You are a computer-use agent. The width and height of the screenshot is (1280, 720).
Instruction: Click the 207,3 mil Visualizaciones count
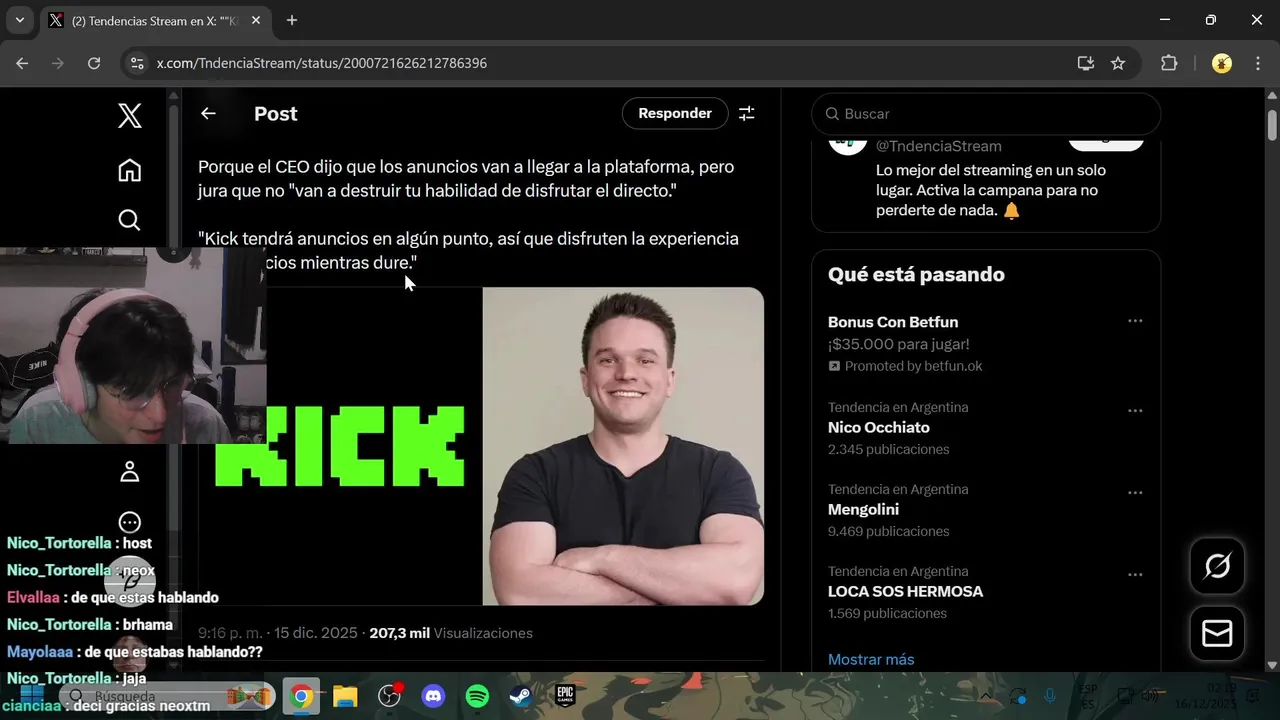451,633
